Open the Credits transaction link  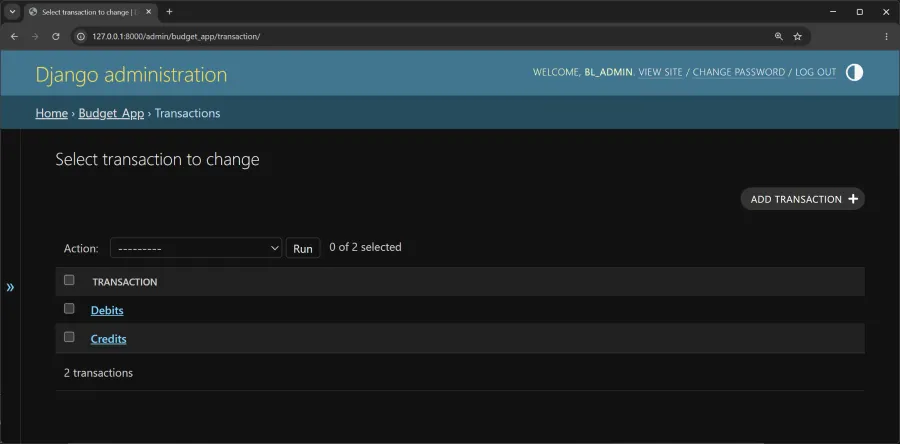108,339
